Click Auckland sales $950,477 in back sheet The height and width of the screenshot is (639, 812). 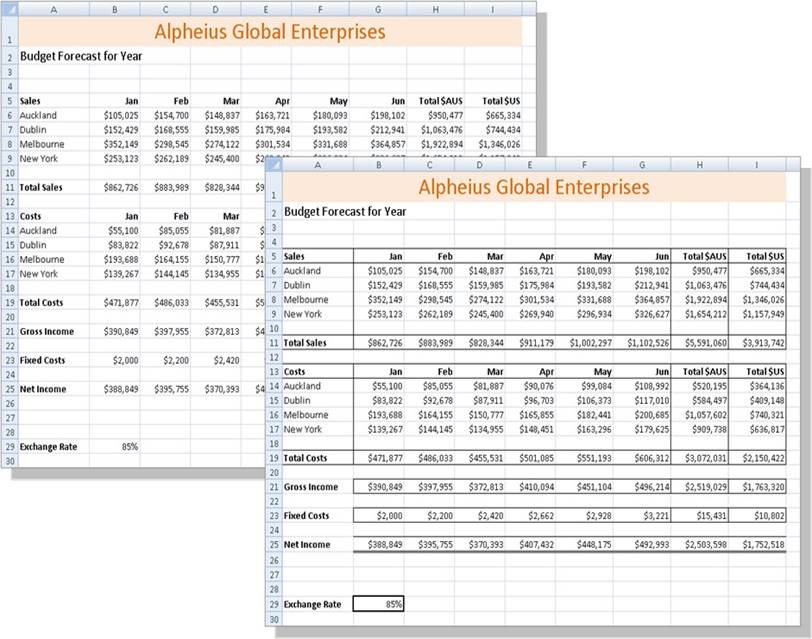[x=436, y=115]
